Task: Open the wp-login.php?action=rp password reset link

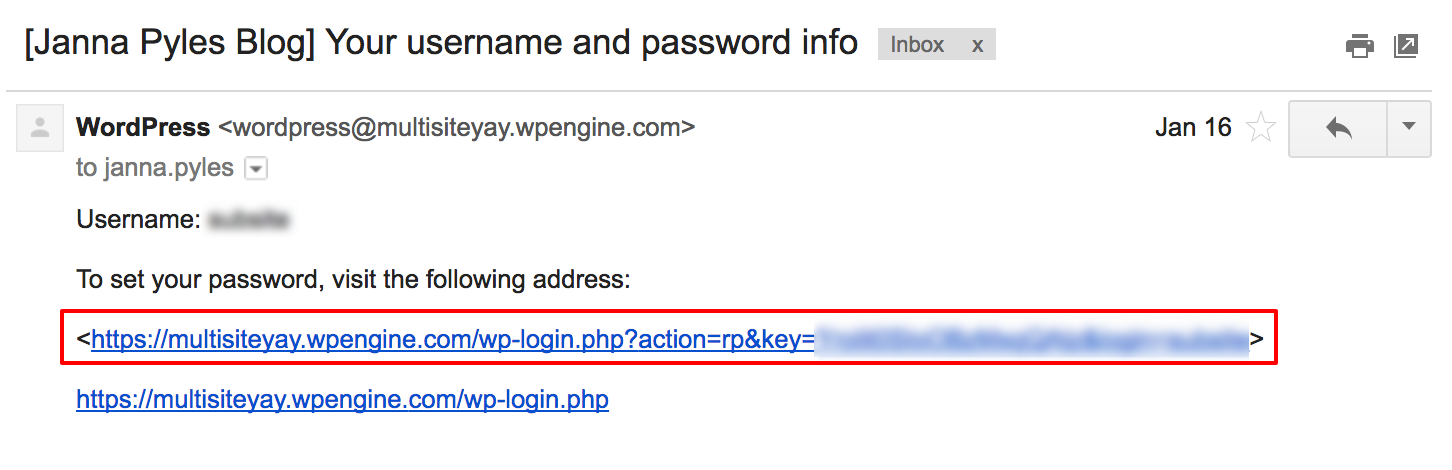Action: (450, 341)
